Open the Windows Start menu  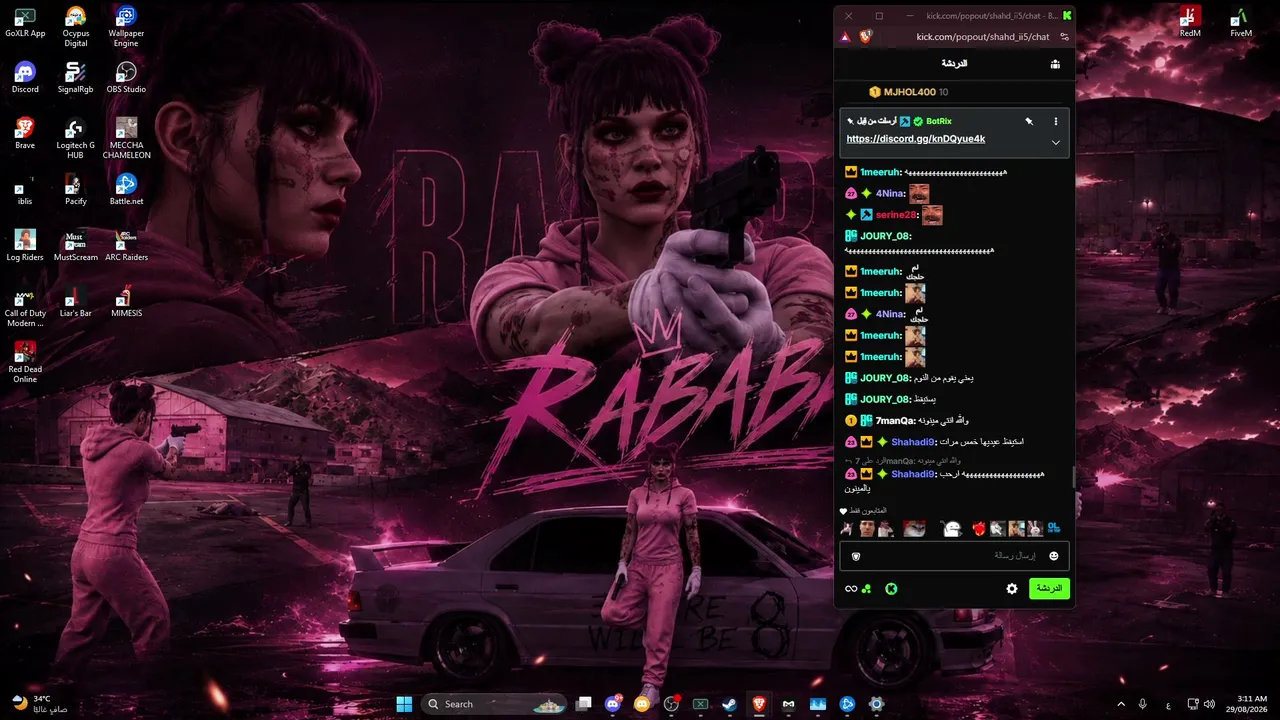click(404, 704)
